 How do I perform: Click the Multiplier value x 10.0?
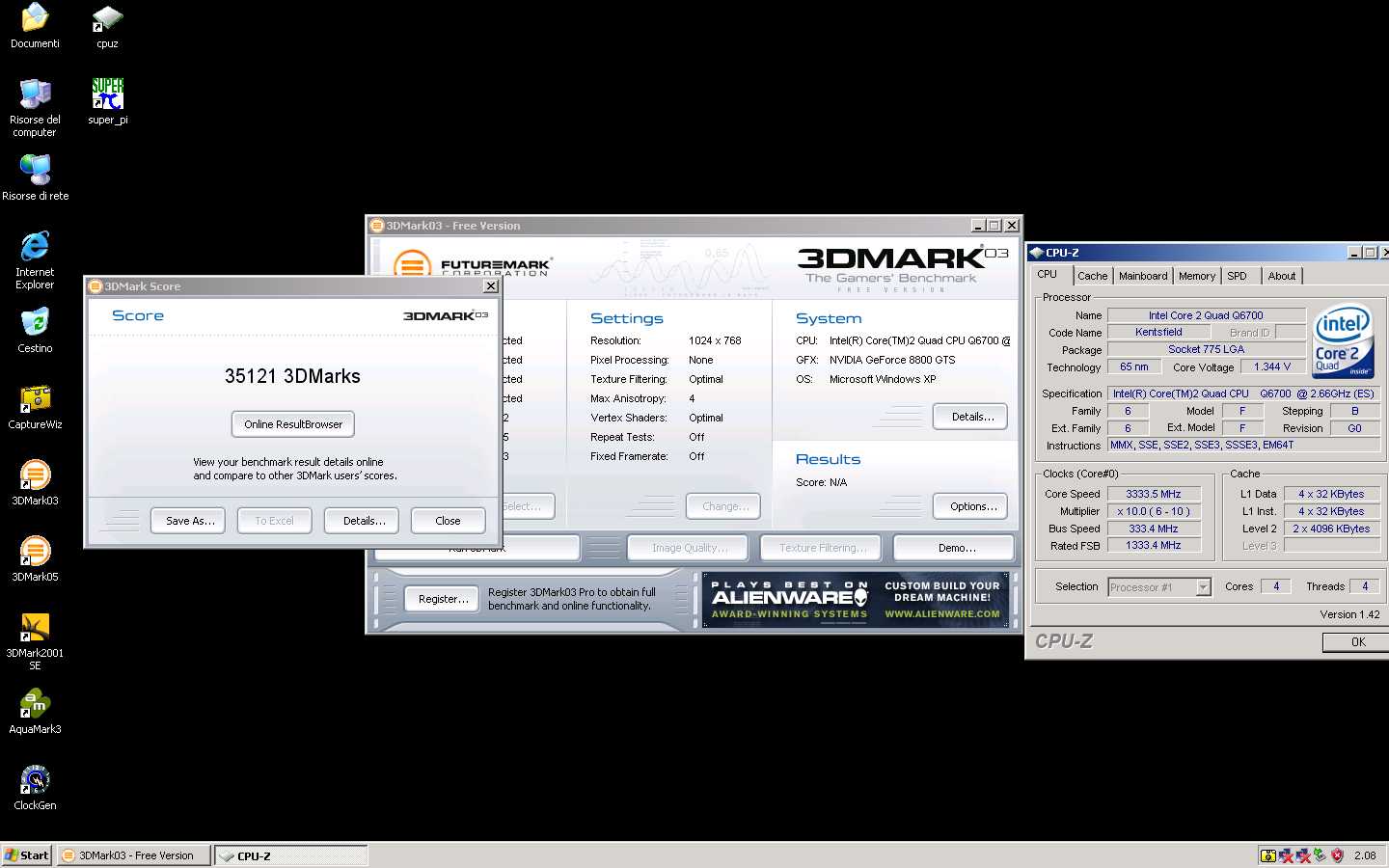[x=1153, y=511]
